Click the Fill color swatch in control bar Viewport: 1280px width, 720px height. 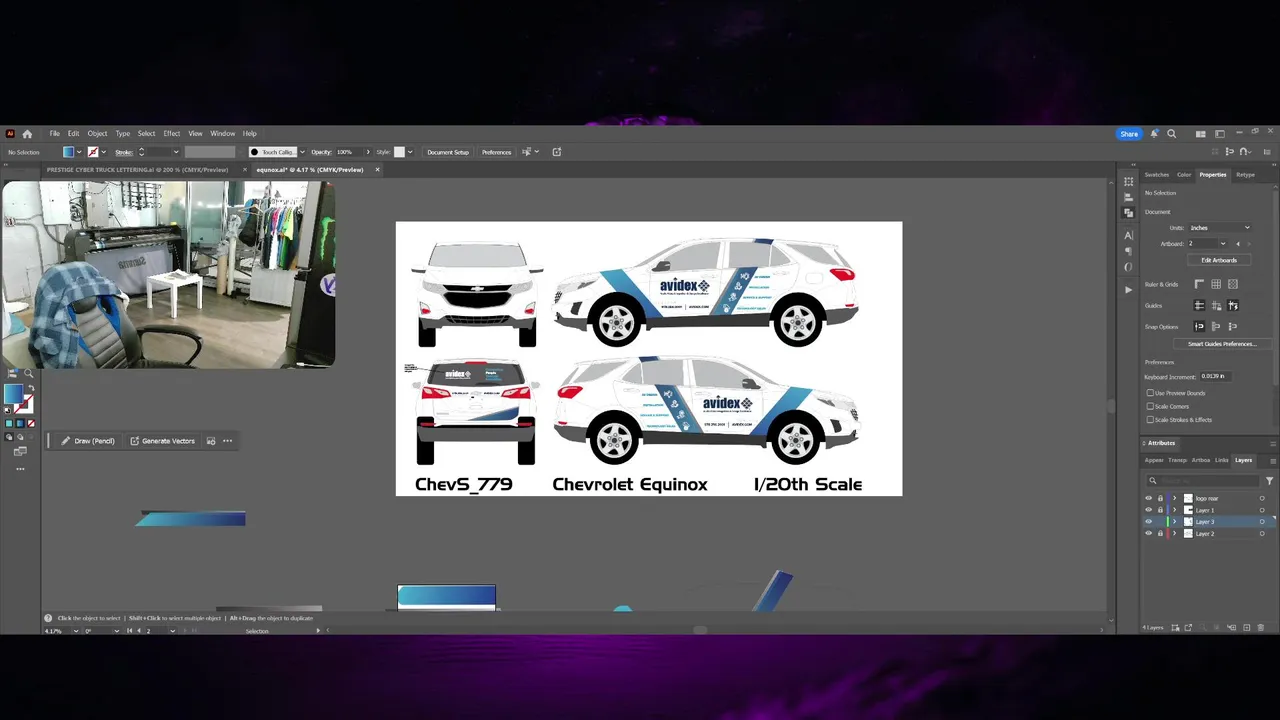point(68,152)
